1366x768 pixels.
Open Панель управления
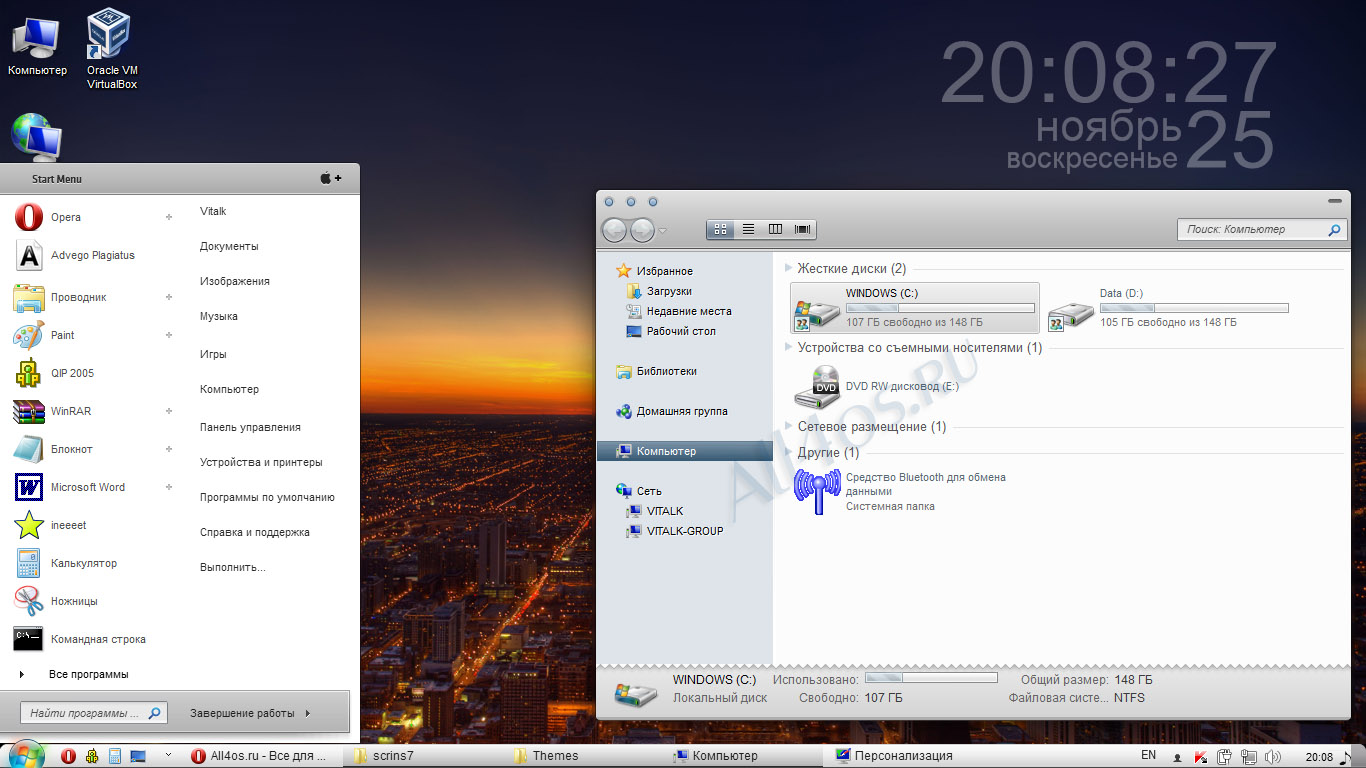[250, 427]
